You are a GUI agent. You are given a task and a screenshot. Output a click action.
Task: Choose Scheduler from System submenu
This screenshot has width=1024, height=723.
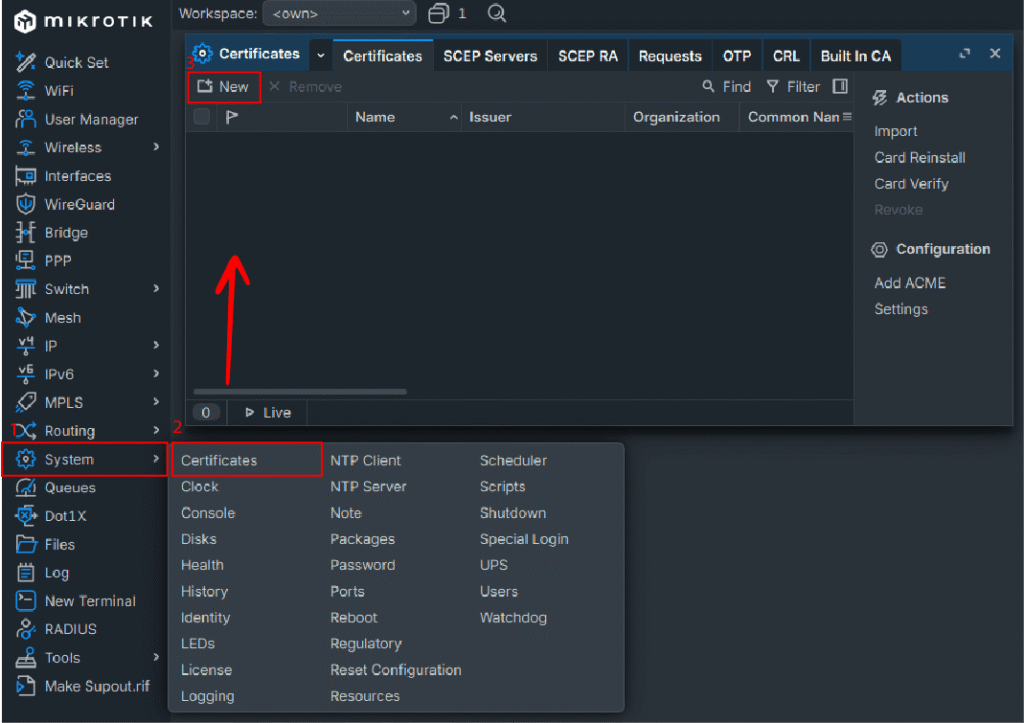(x=513, y=460)
